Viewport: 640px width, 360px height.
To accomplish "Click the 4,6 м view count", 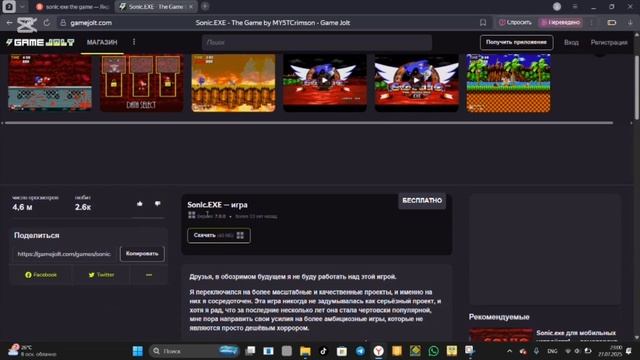I will [22, 207].
